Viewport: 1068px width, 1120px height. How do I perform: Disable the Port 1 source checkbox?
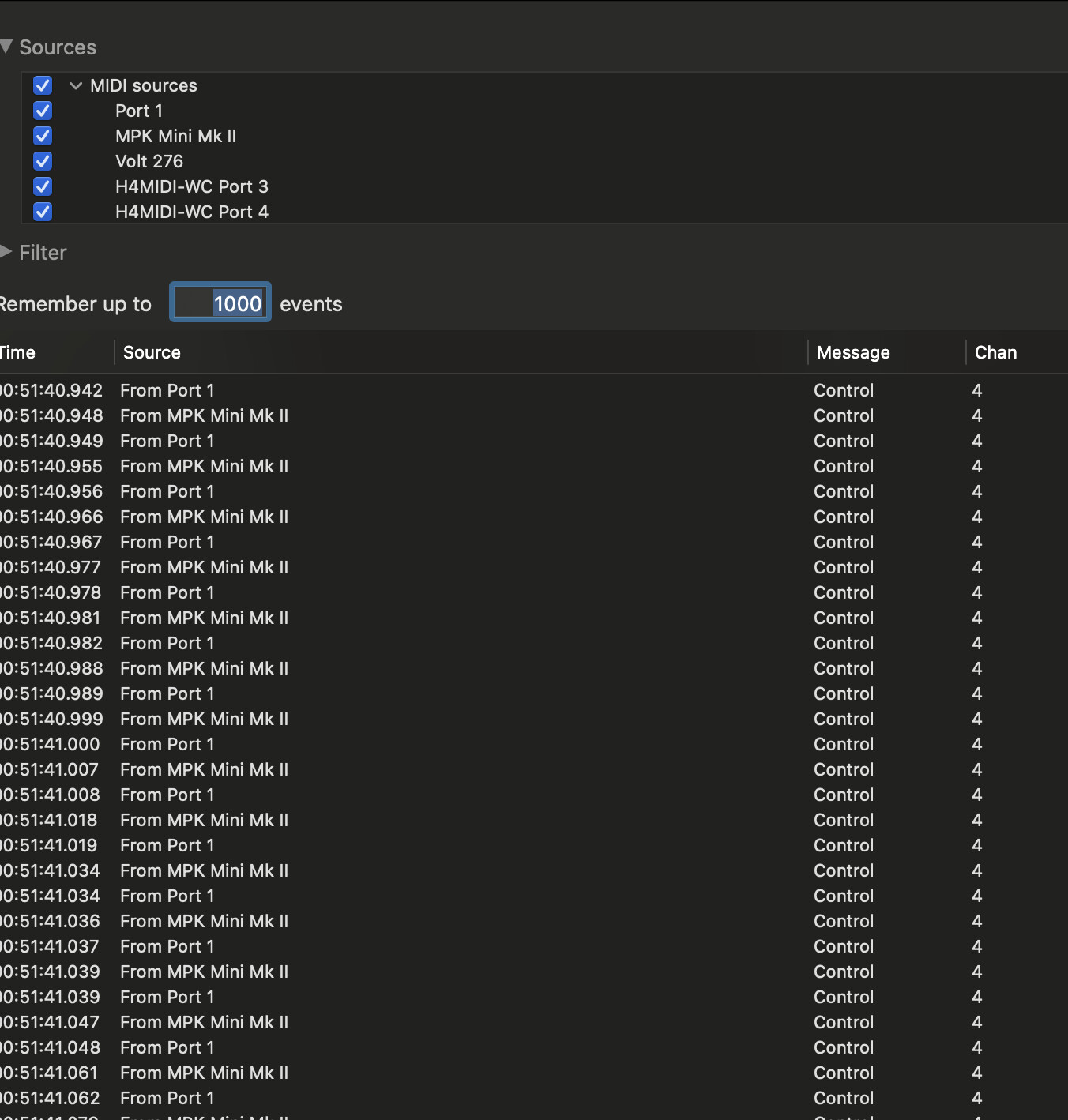tap(43, 111)
